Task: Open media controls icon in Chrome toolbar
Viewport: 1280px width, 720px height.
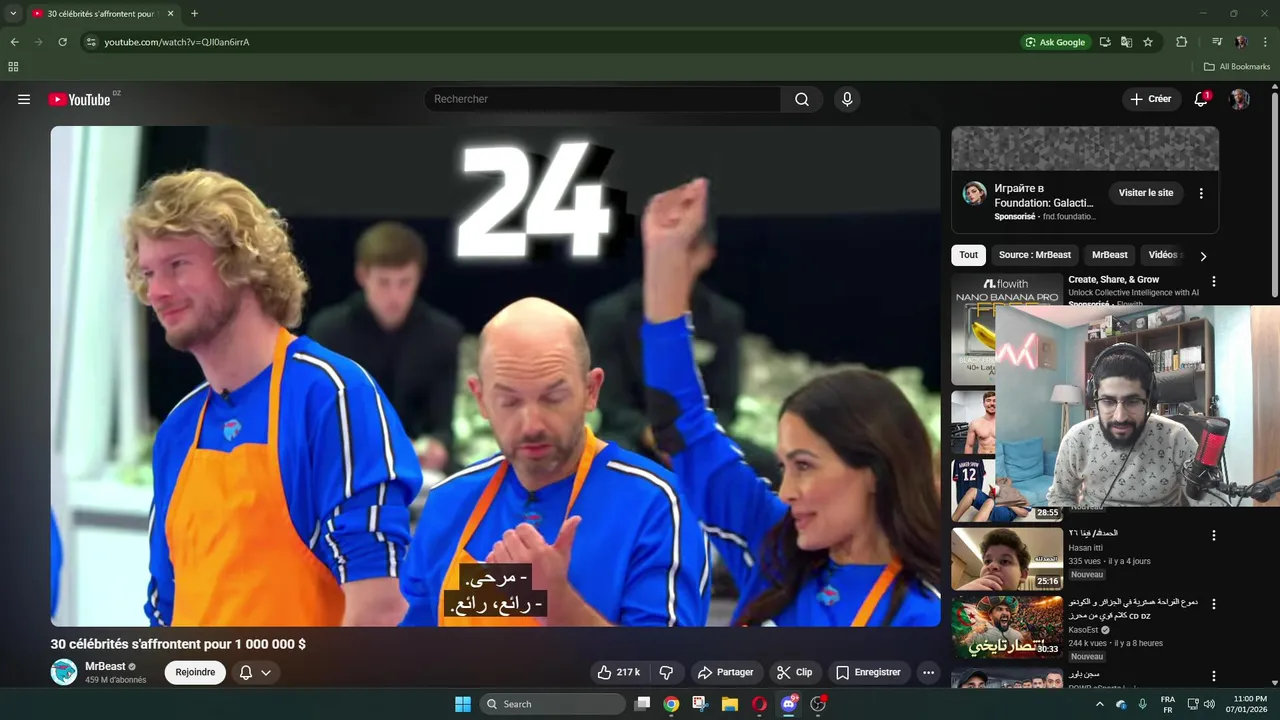Action: [1217, 42]
